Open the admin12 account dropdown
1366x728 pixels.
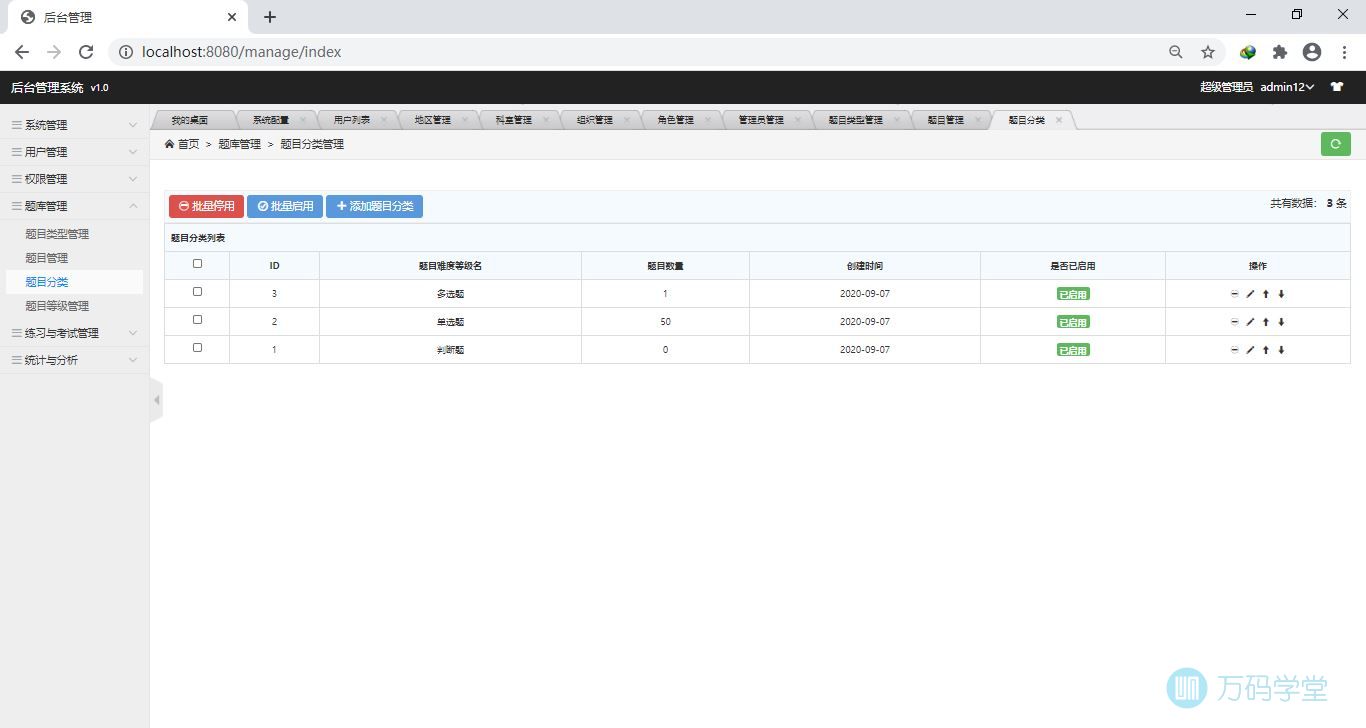click(1287, 87)
